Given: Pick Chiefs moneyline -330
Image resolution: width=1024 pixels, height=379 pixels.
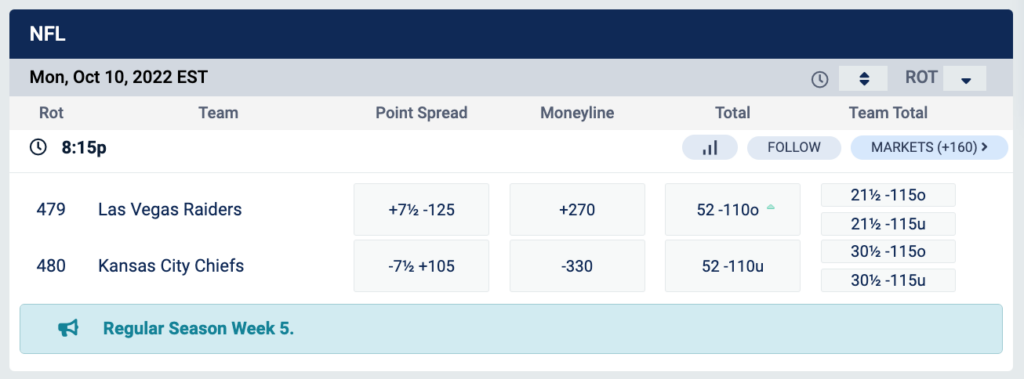Looking at the screenshot, I should click(x=577, y=266).
